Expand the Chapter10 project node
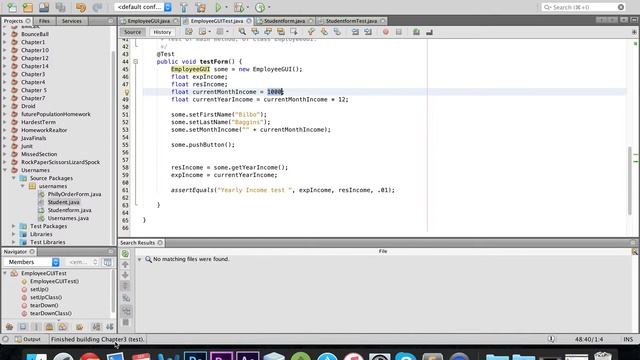640x360 pixels. pyautogui.click(x=5, y=50)
